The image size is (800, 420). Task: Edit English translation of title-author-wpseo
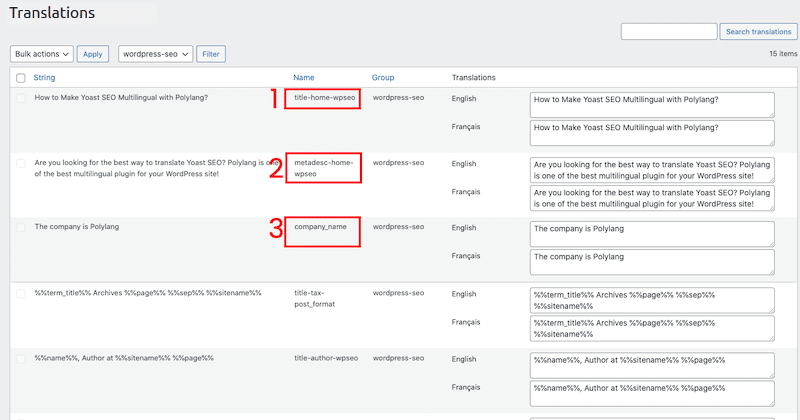click(x=652, y=365)
